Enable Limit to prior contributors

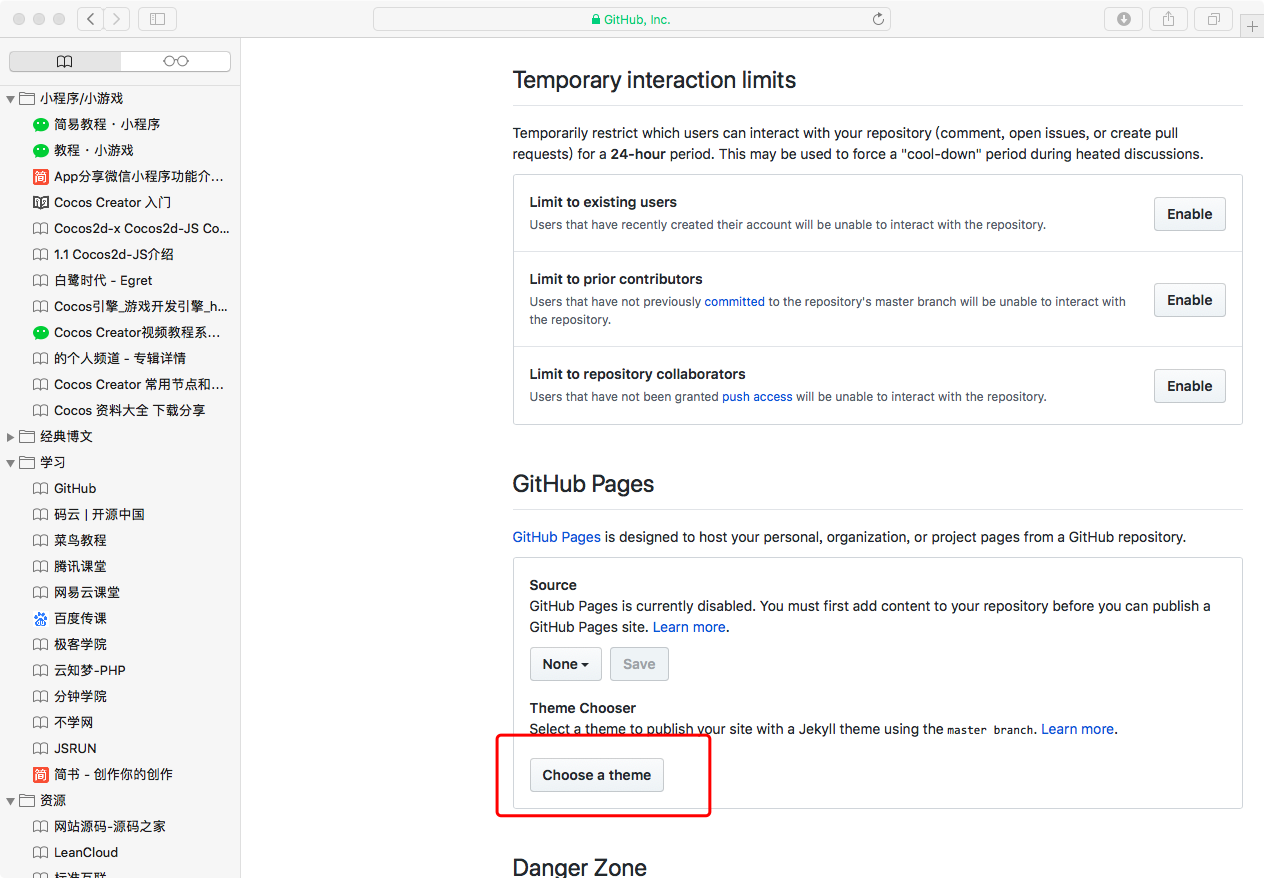1189,300
